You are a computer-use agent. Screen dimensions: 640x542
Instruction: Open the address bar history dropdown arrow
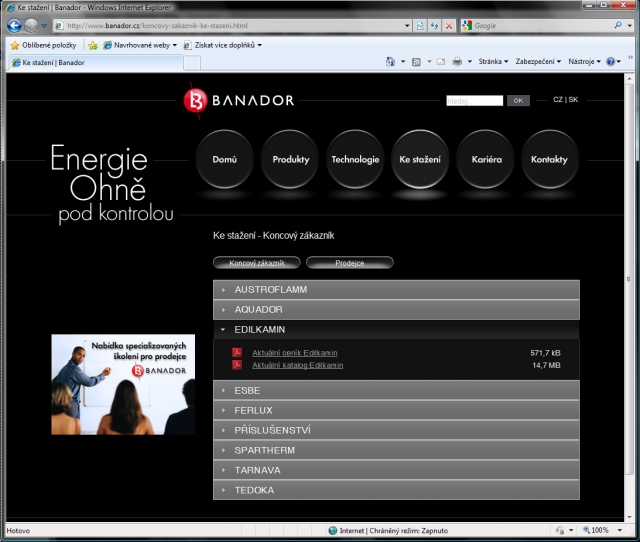(x=407, y=26)
